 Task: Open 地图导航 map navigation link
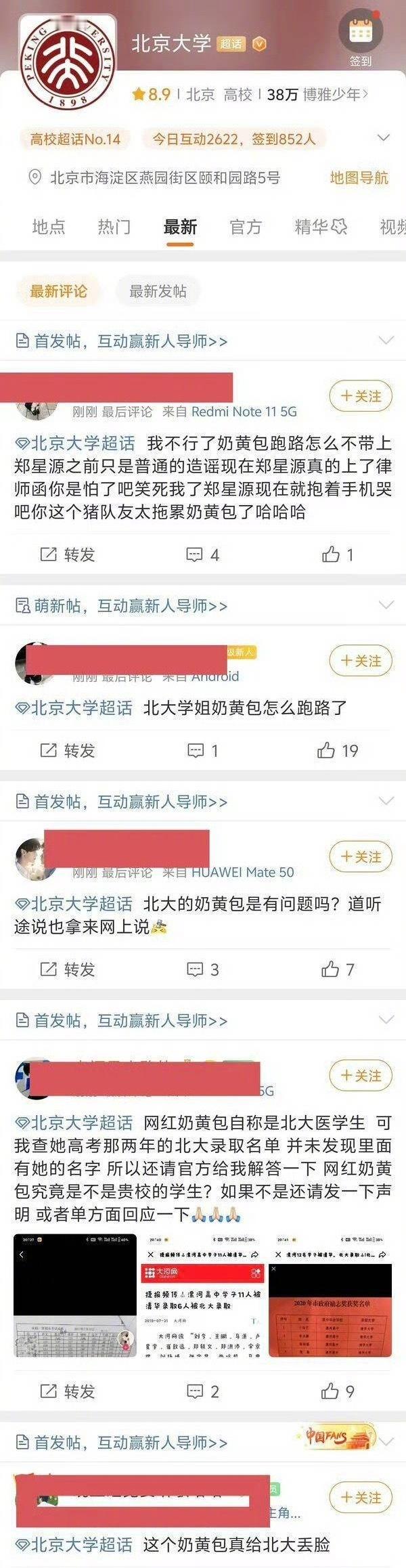pos(359,178)
